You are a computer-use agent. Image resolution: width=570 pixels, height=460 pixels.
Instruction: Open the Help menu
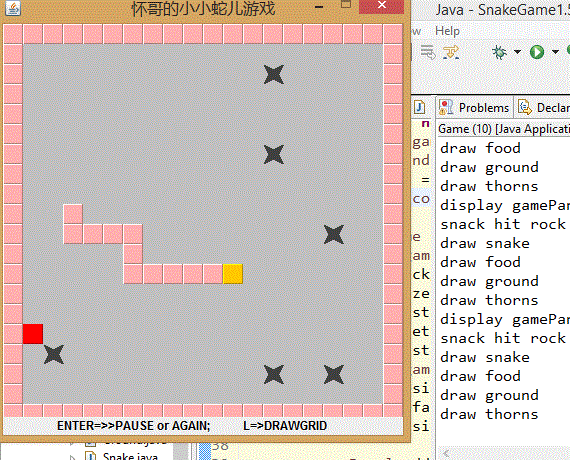pyautogui.click(x=447, y=31)
